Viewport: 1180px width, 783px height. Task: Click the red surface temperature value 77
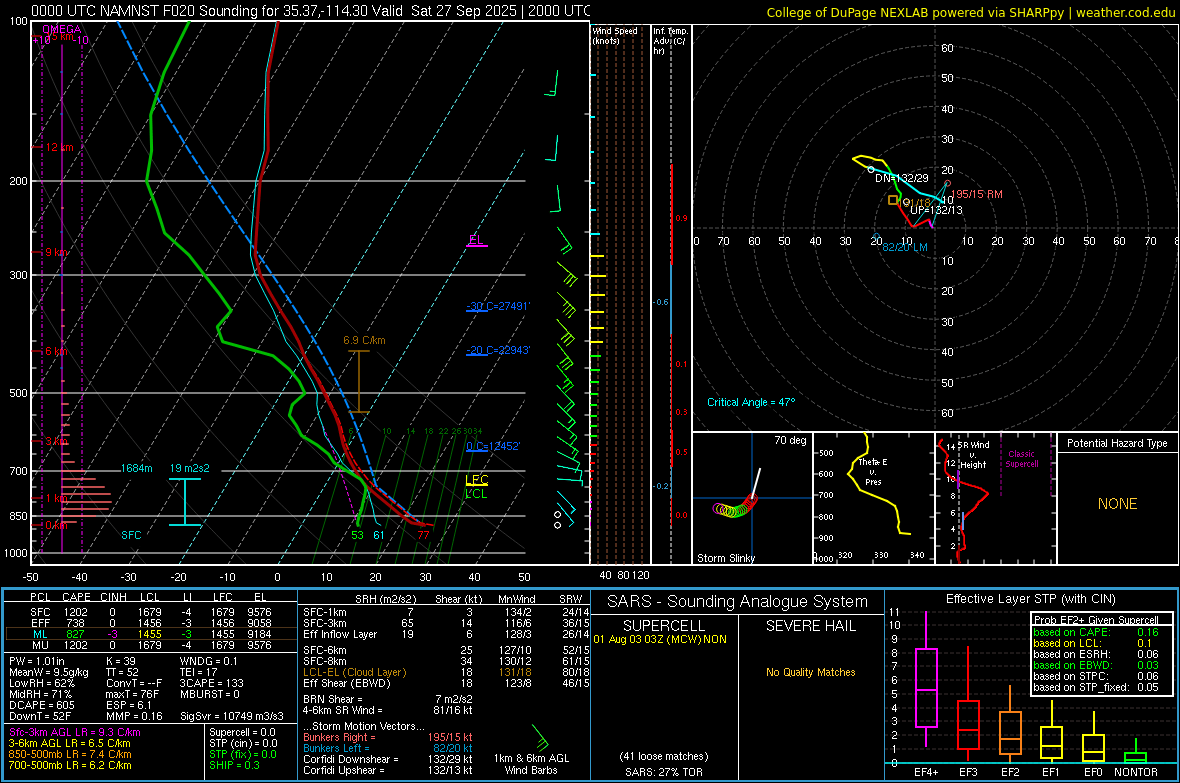coord(424,535)
